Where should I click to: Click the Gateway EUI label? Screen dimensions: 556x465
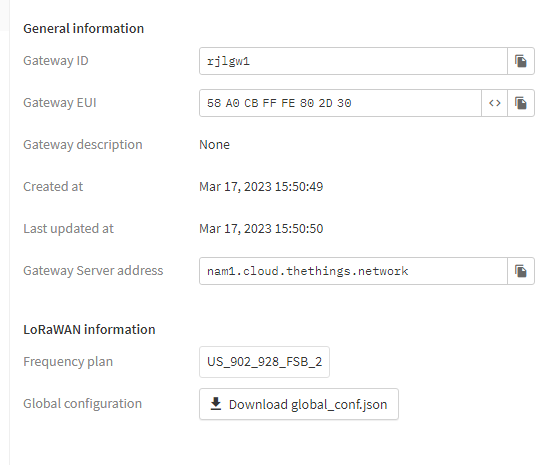(x=60, y=103)
